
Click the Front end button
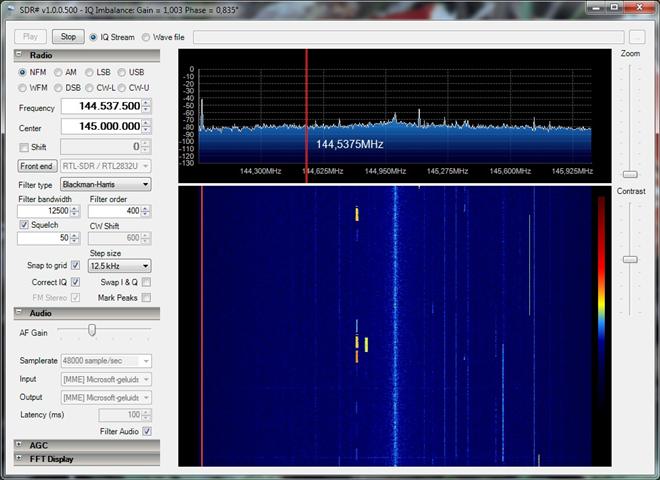point(37,166)
